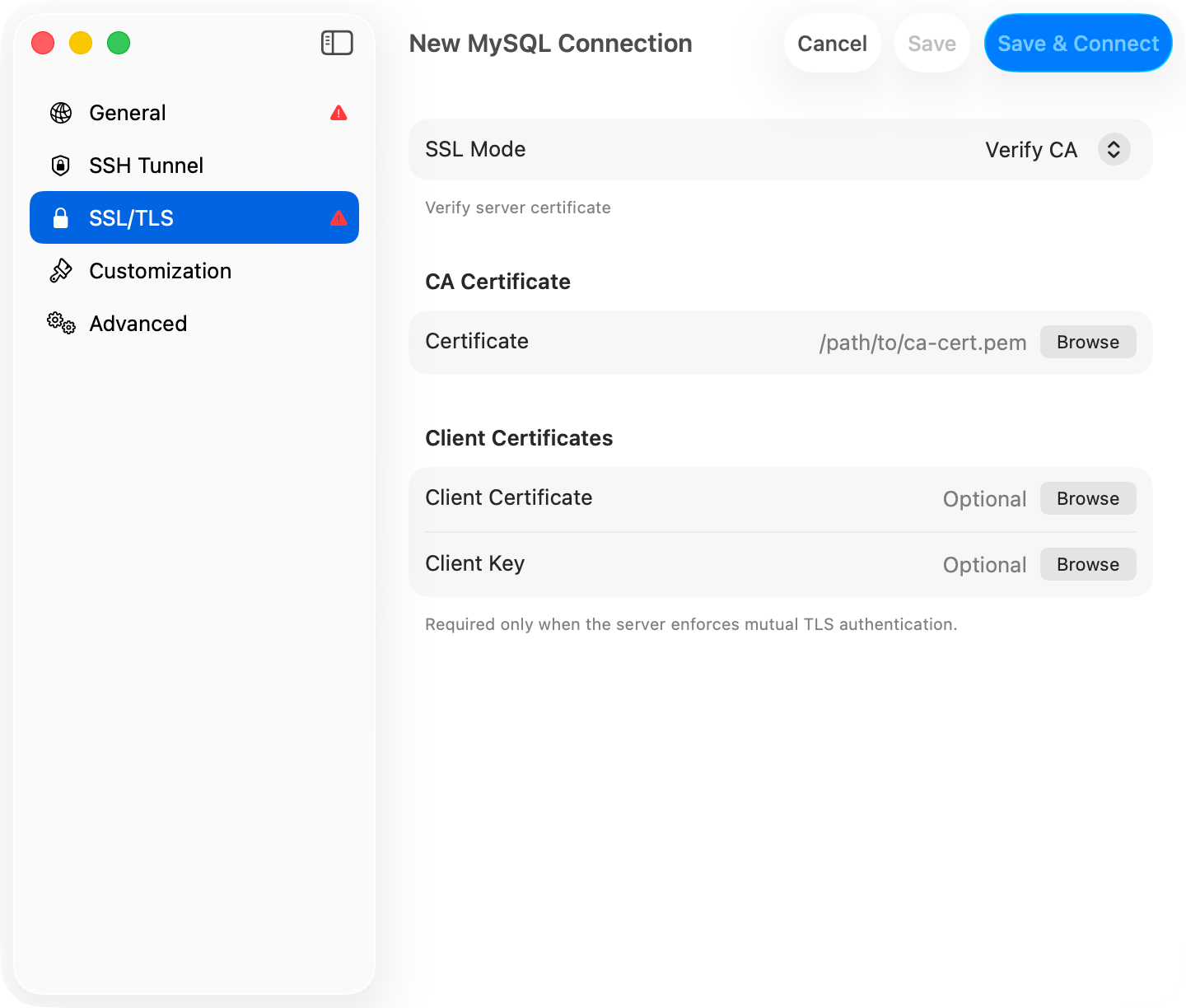Click the globe icon next to General

pyautogui.click(x=61, y=113)
